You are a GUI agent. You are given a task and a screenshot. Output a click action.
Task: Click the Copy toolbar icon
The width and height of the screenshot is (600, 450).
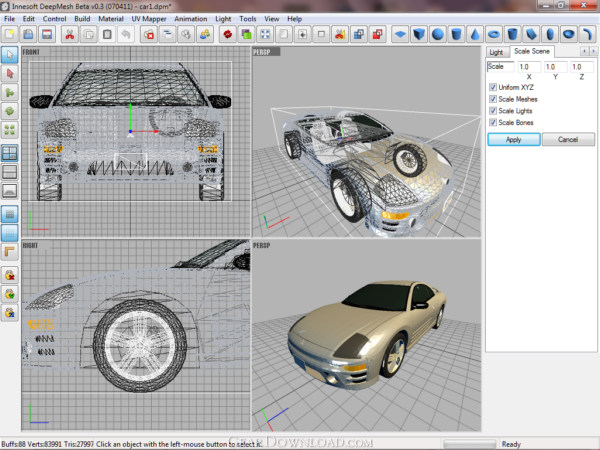coord(88,34)
